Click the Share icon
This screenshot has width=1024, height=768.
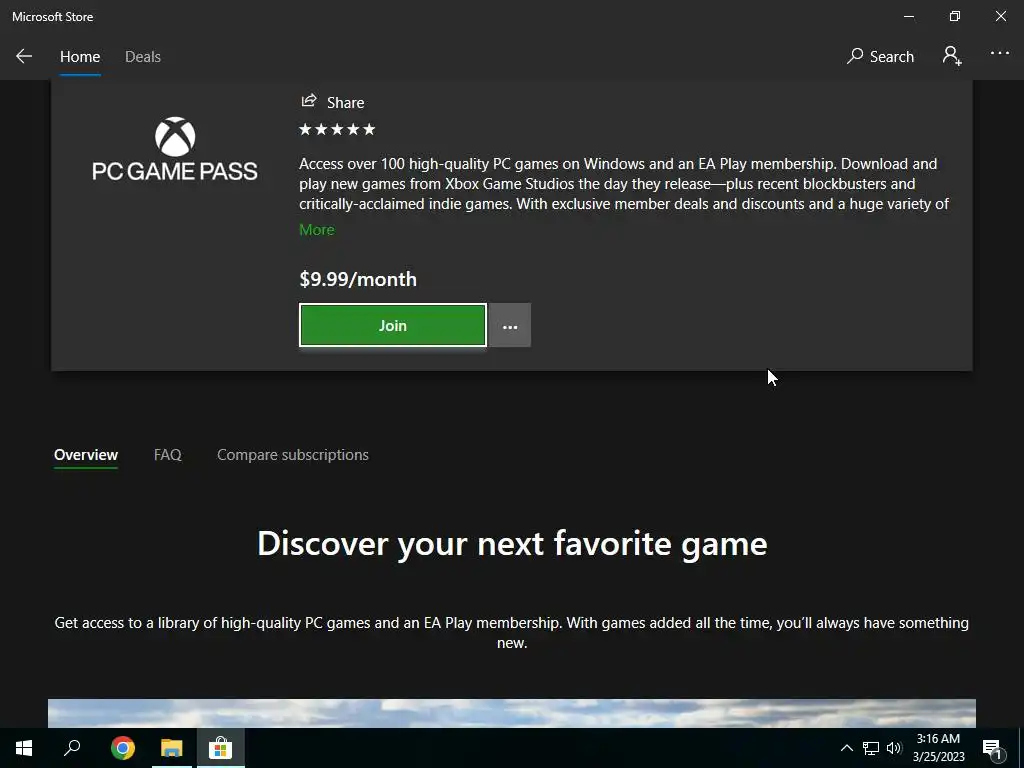[x=309, y=101]
